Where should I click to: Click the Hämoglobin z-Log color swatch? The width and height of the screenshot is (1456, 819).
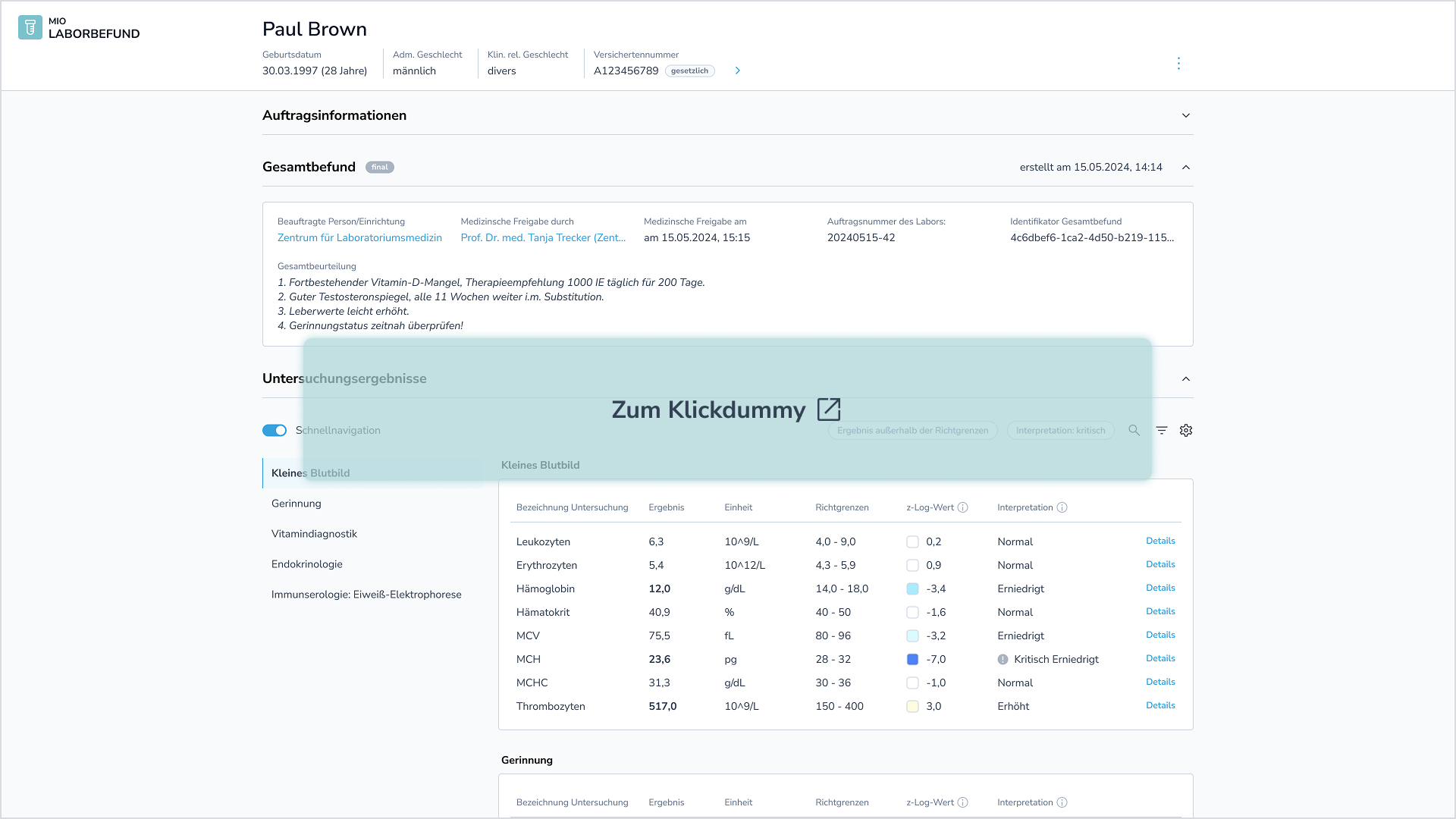pyautogui.click(x=913, y=589)
